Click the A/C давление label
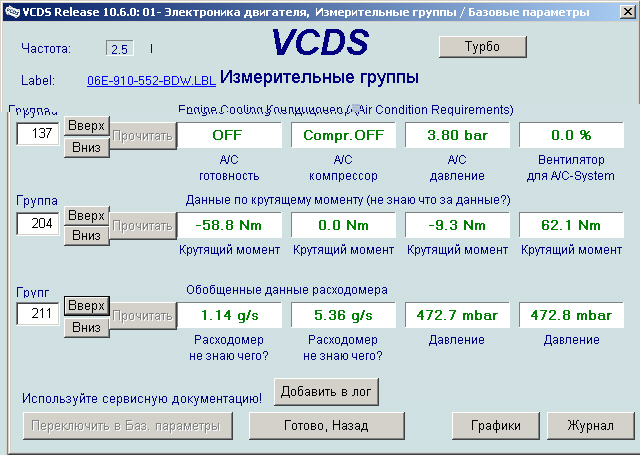This screenshot has height=455, width=640. (457, 168)
